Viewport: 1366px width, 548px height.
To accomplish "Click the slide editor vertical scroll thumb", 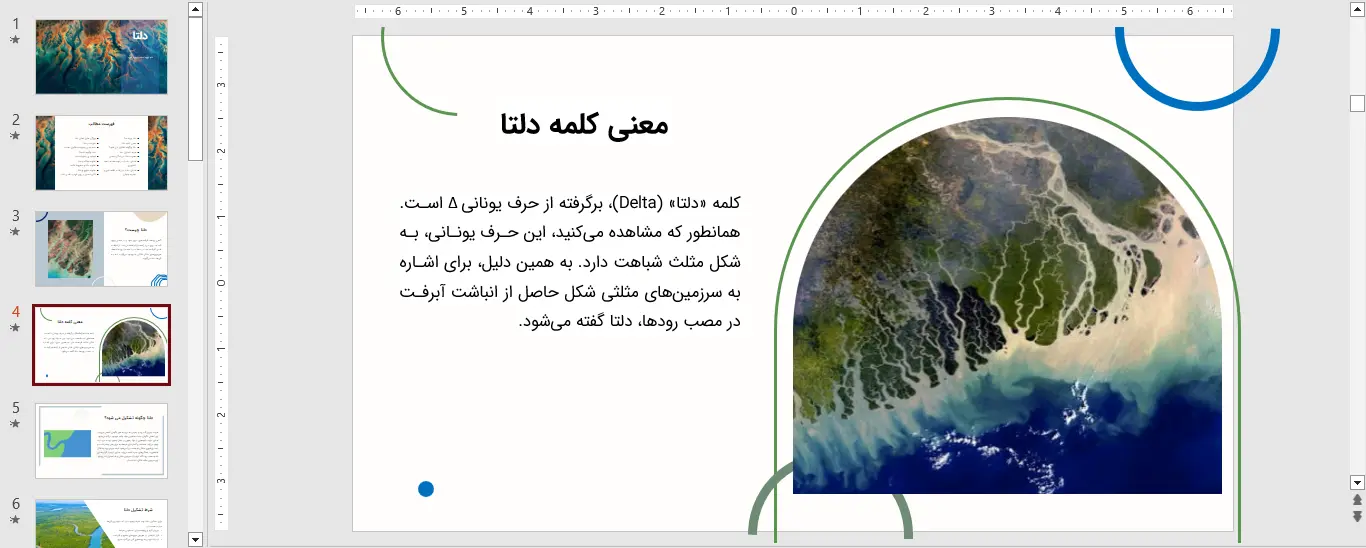I will (x=1357, y=103).
